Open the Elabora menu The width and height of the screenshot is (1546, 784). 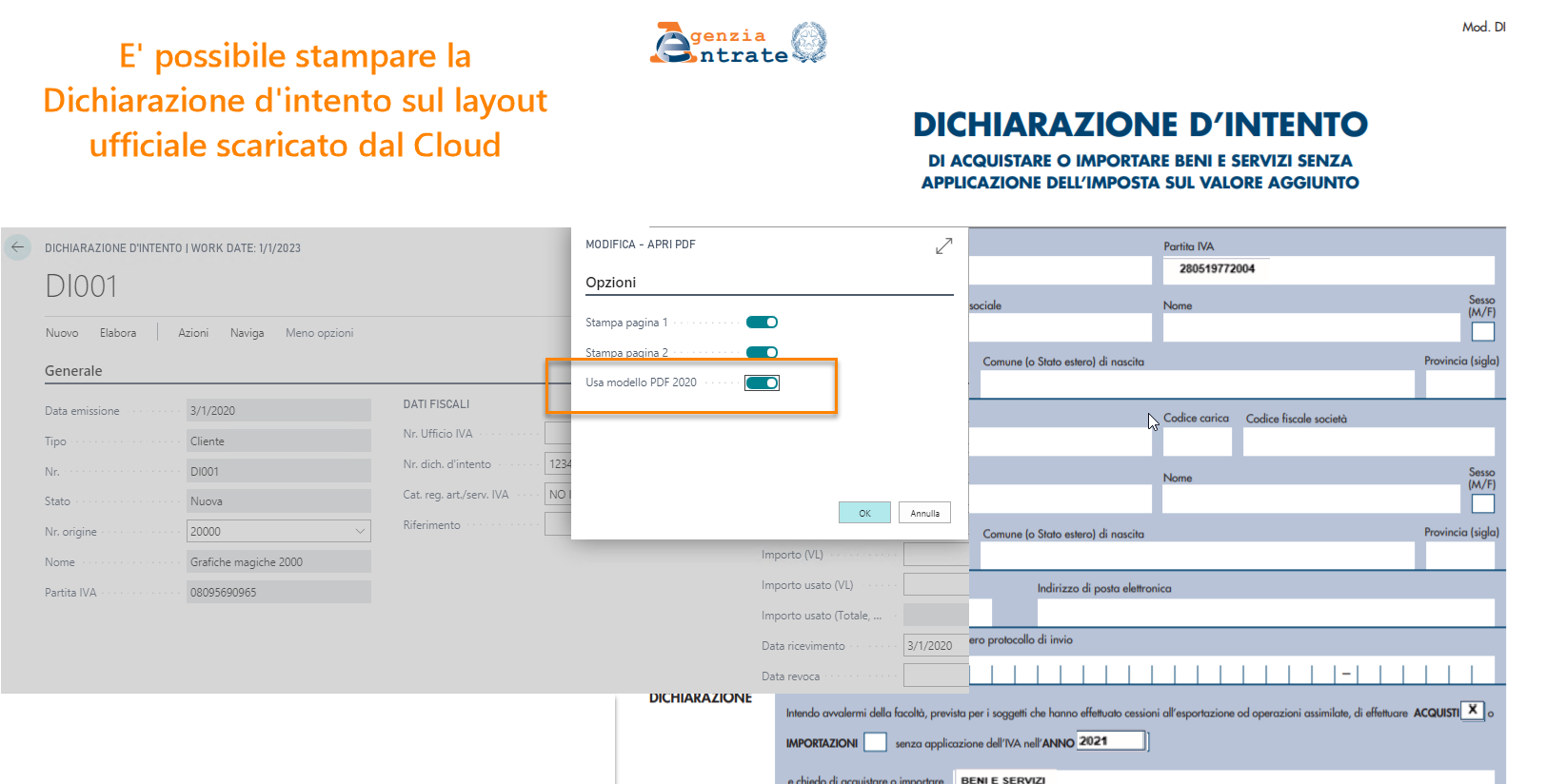pyautogui.click(x=118, y=333)
